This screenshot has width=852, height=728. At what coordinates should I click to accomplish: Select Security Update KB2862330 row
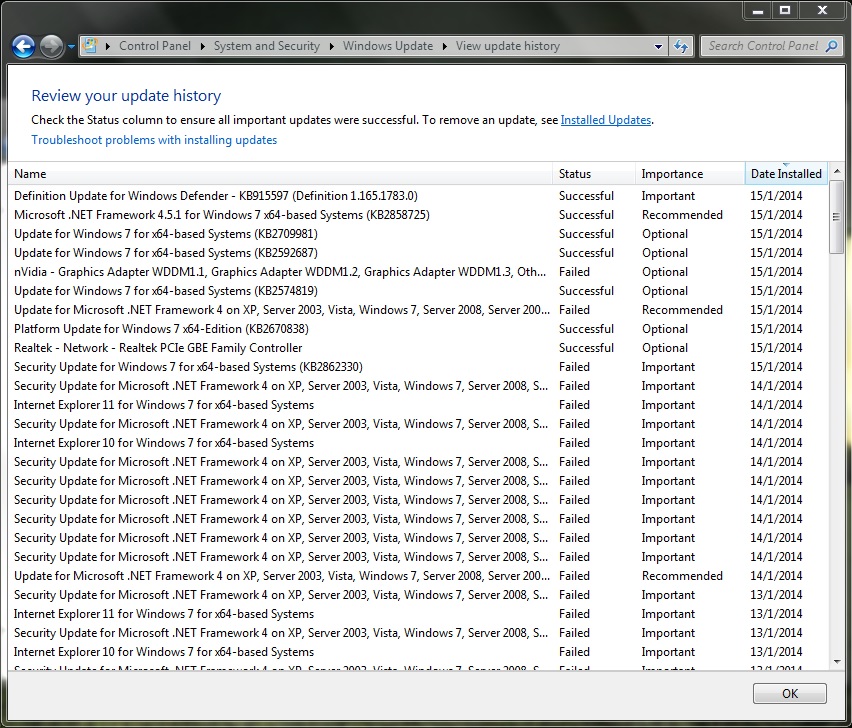[x=418, y=367]
